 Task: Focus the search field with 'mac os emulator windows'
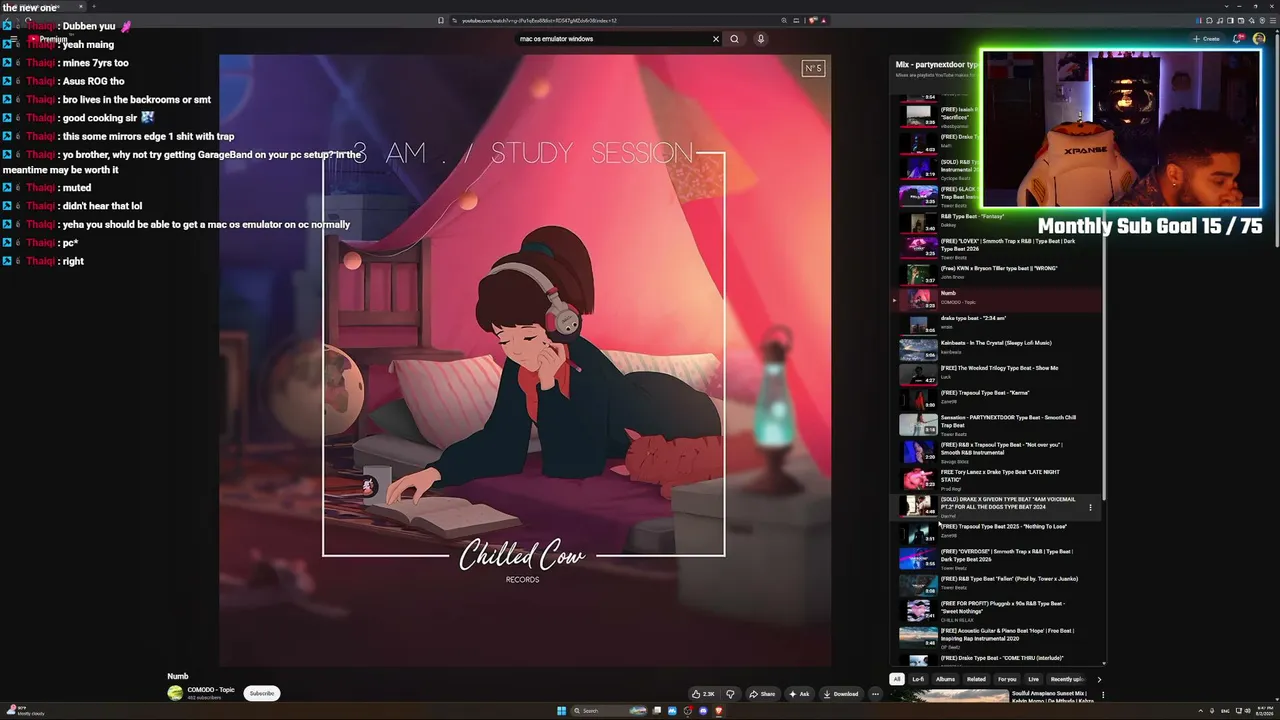612,39
